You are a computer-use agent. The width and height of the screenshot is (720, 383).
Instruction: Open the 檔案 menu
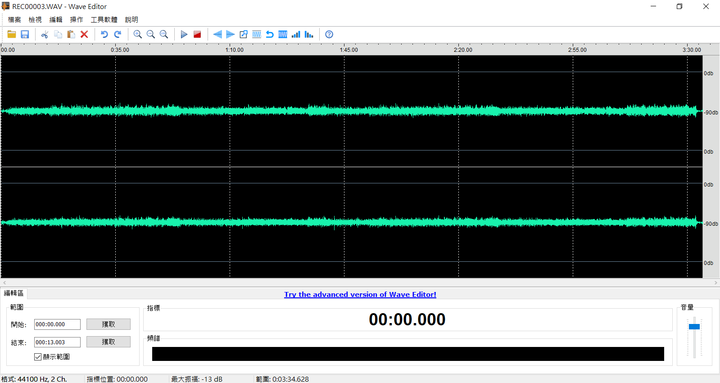[x=14, y=20]
